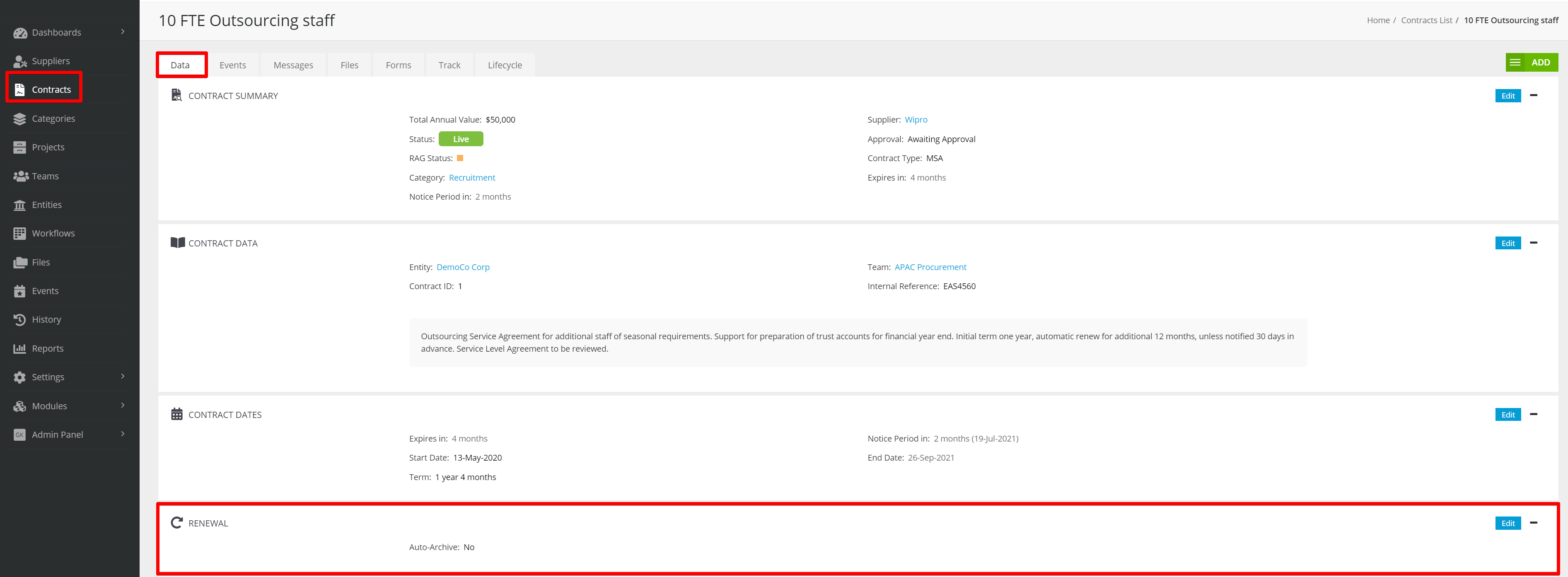This screenshot has width=1568, height=577.
Task: Click the Awaiting Approval text
Action: click(x=941, y=139)
